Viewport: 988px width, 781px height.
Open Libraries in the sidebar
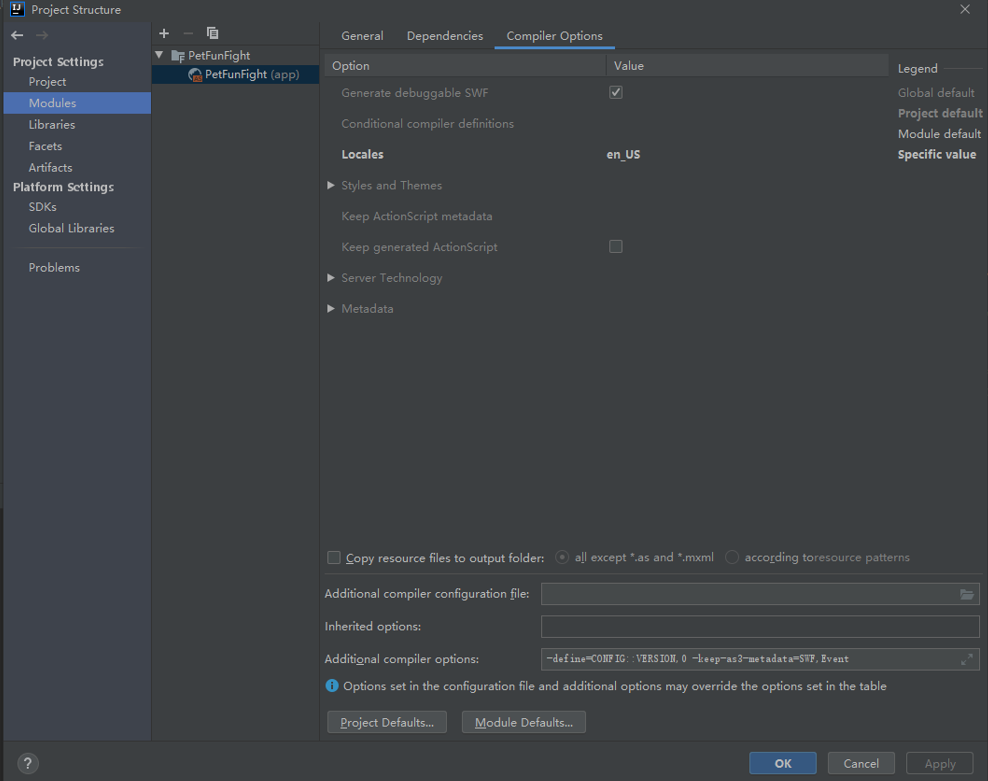(x=52, y=125)
